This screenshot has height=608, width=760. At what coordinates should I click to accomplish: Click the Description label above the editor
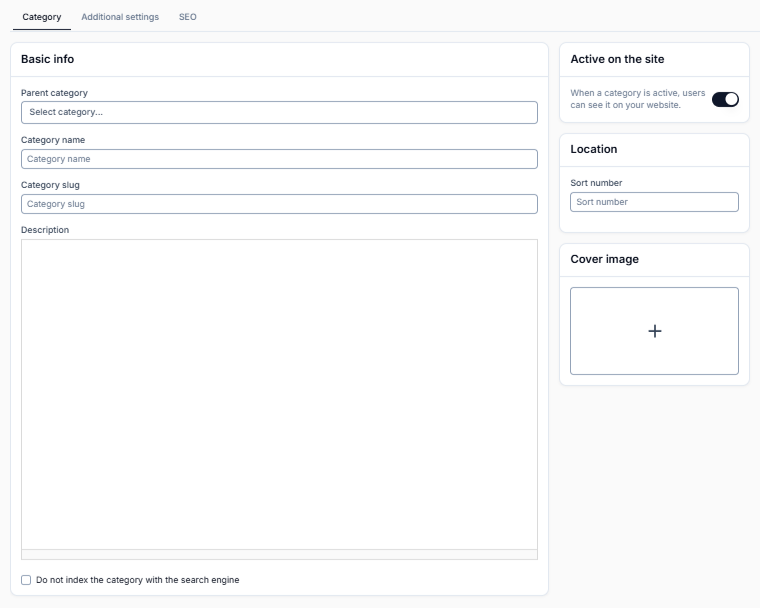click(45, 230)
